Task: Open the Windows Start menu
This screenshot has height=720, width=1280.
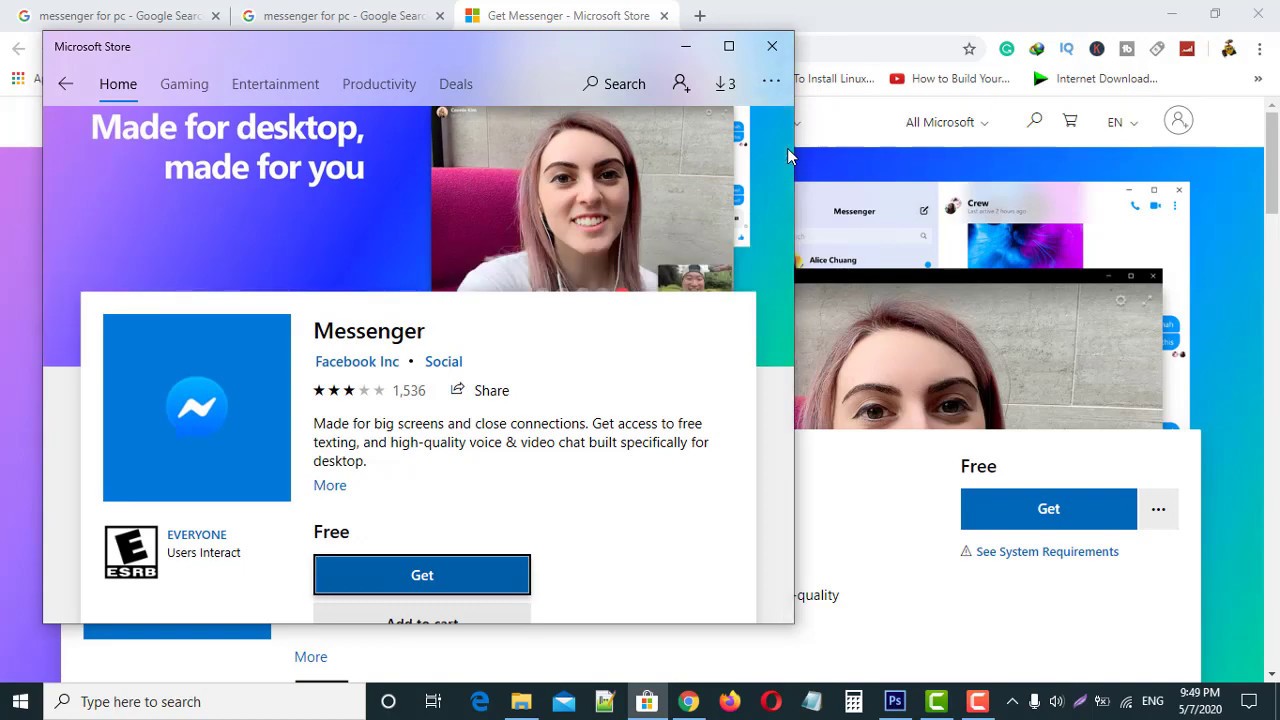Action: coord(20,702)
